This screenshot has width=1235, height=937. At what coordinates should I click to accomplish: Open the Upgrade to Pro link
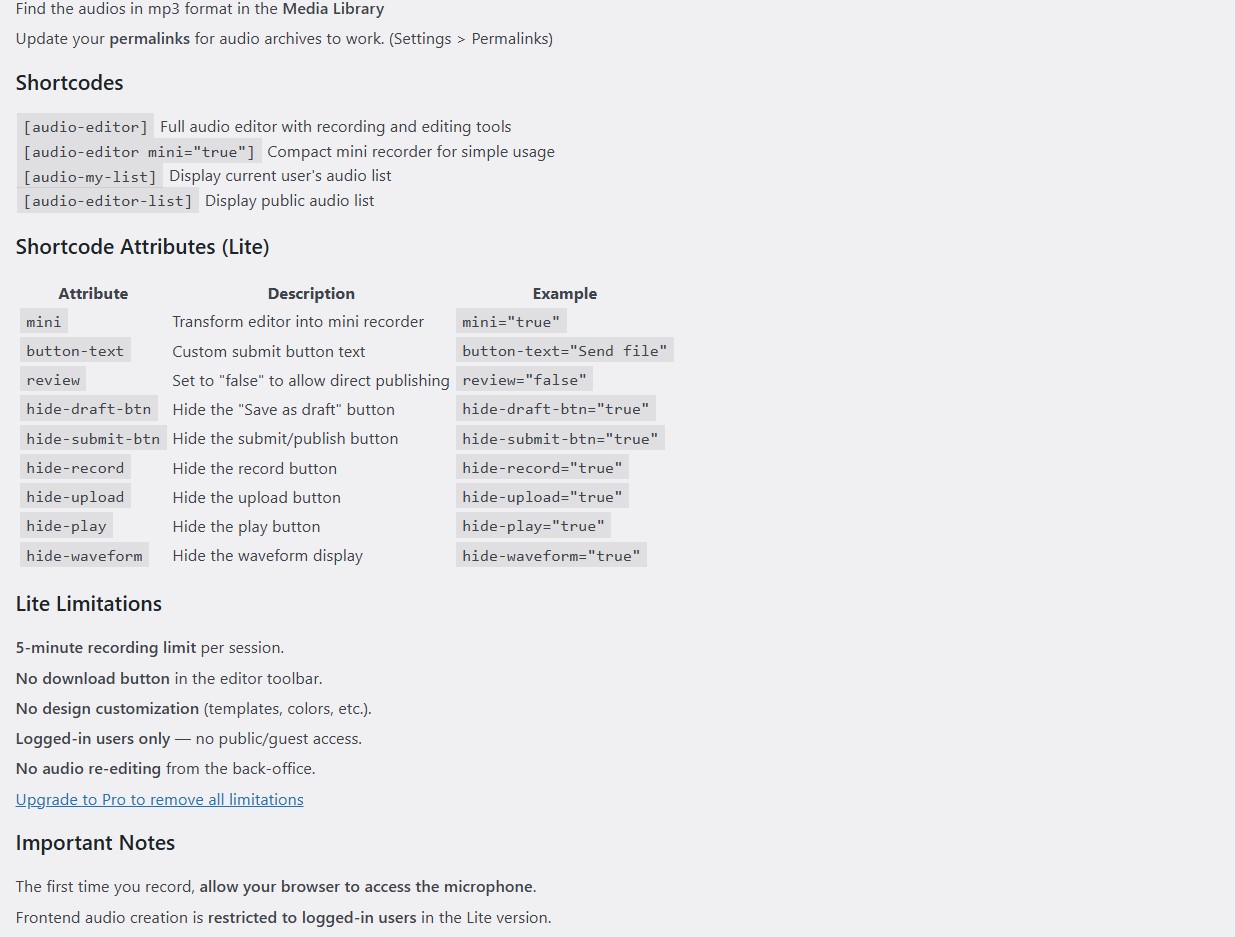[x=159, y=799]
